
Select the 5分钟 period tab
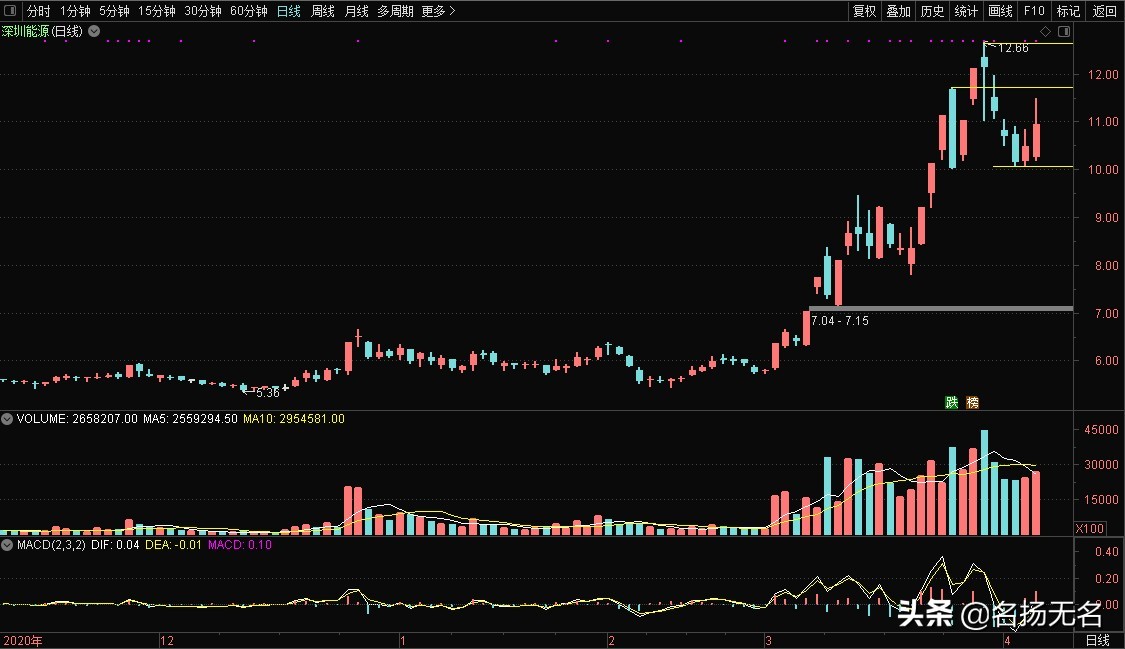tap(114, 11)
